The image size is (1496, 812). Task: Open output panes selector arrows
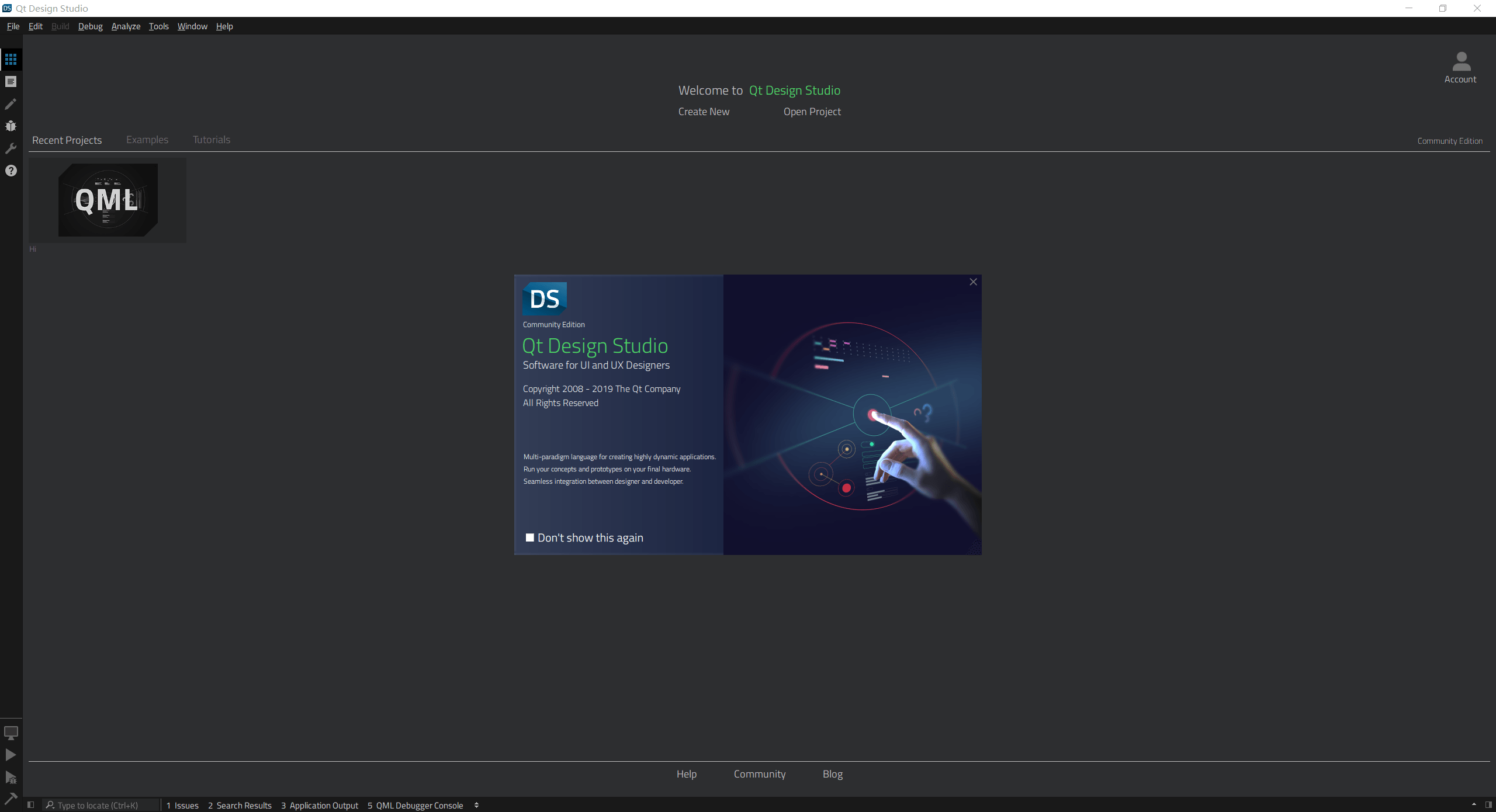476,805
